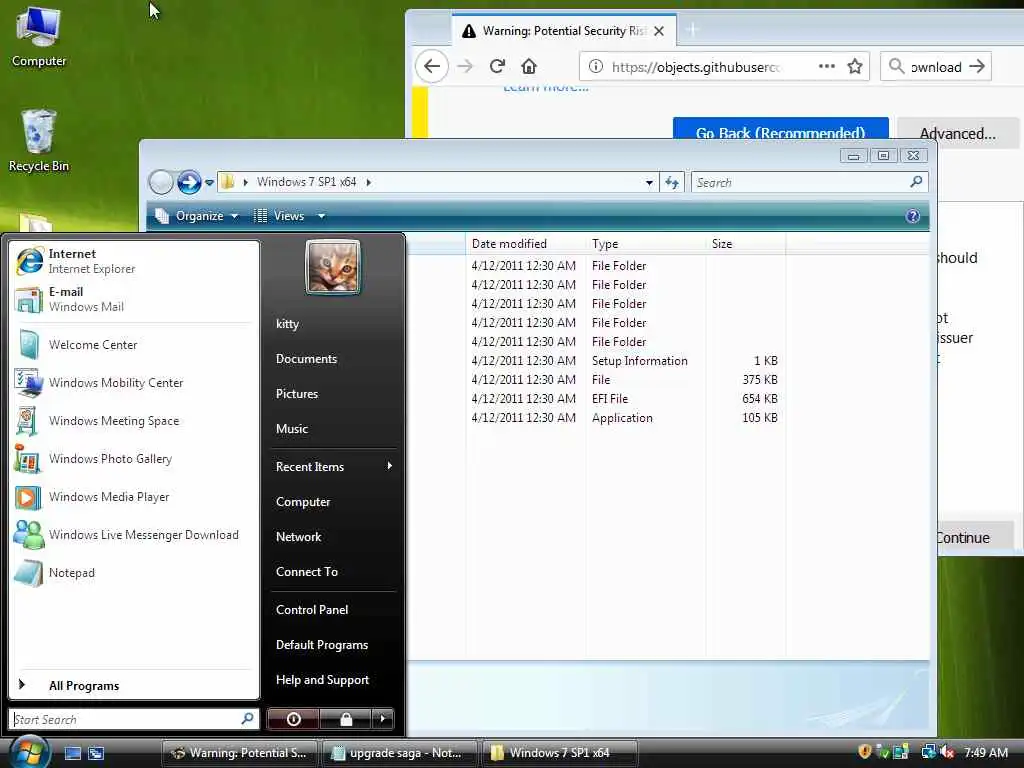This screenshot has width=1024, height=768.
Task: Go to Firefox home page
Action: coord(529,66)
